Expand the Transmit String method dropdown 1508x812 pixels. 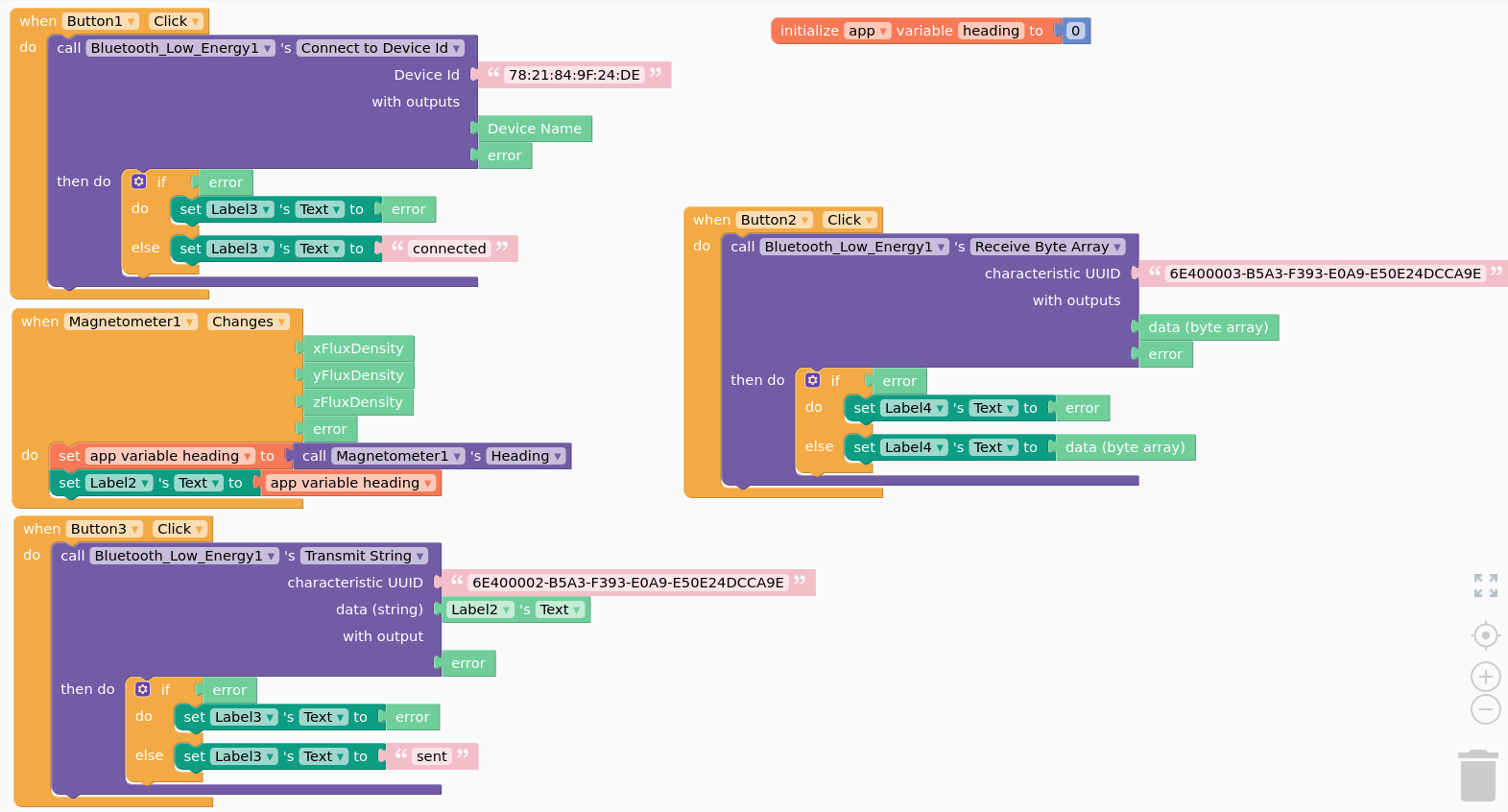(420, 556)
